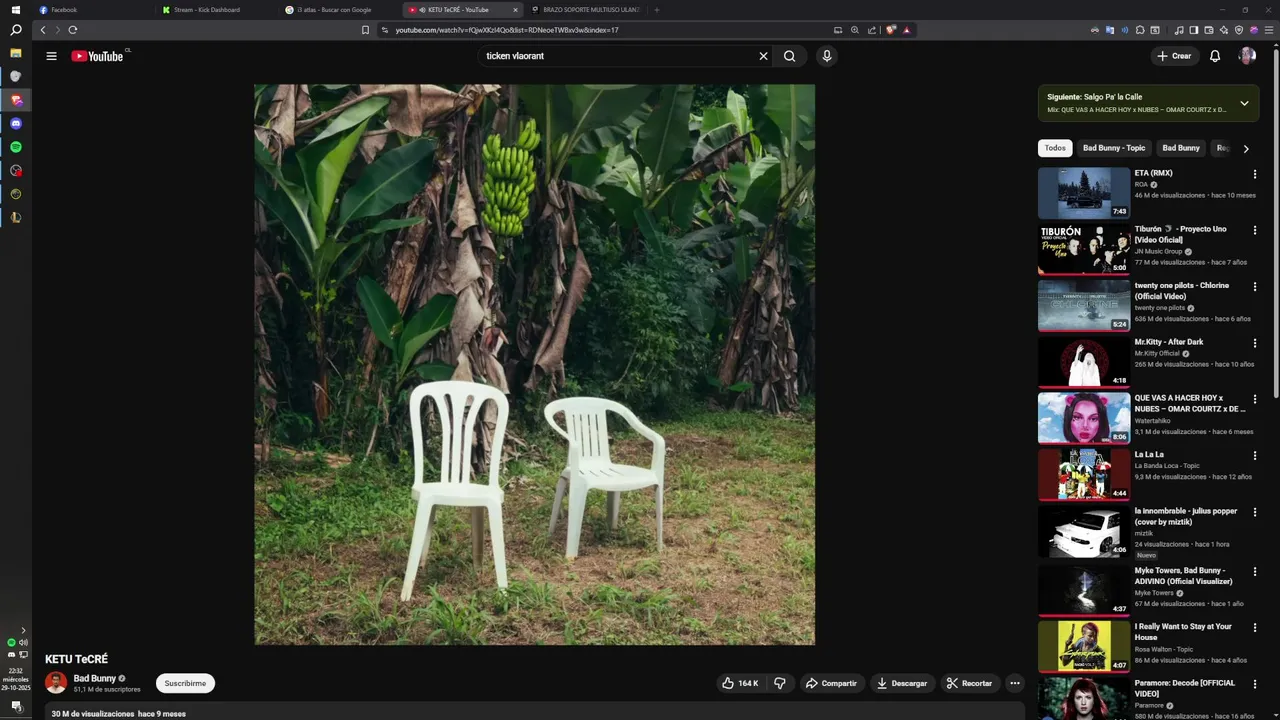Clear the search box with the X
Image resolution: width=1280 pixels, height=720 pixels.
click(763, 56)
